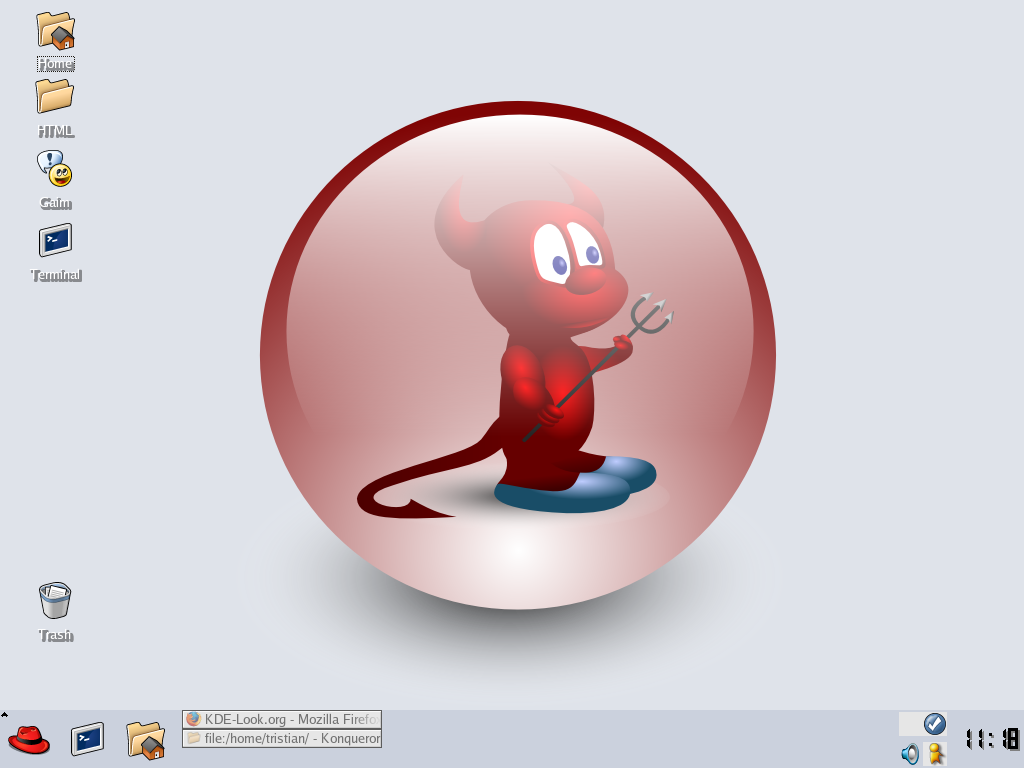
Task: Click the blue checkmark tray icon
Action: 935,724
